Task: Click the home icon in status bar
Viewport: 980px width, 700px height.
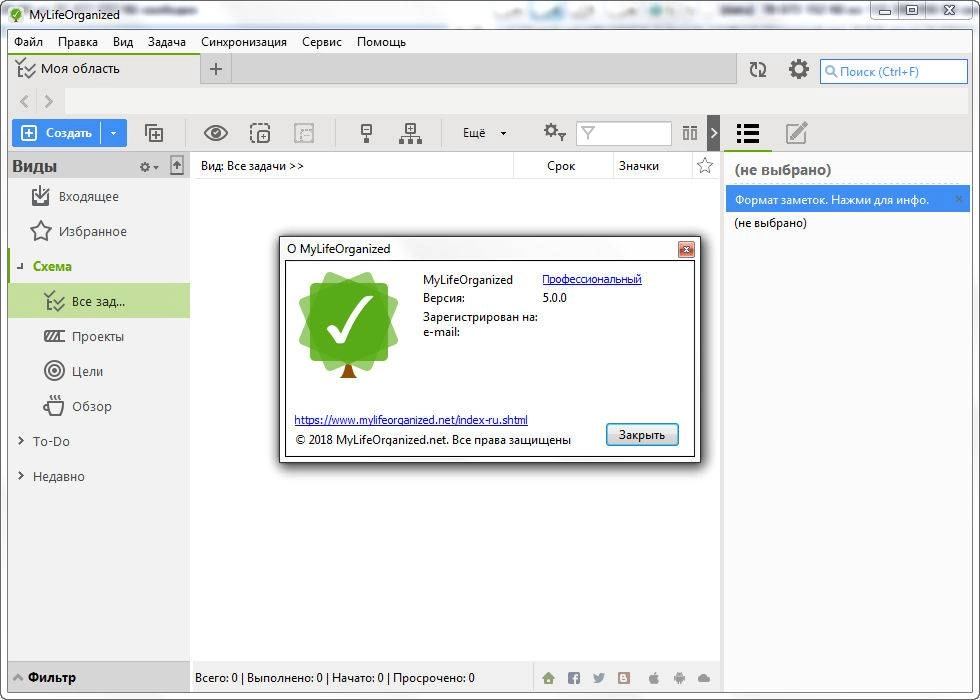Action: [549, 678]
